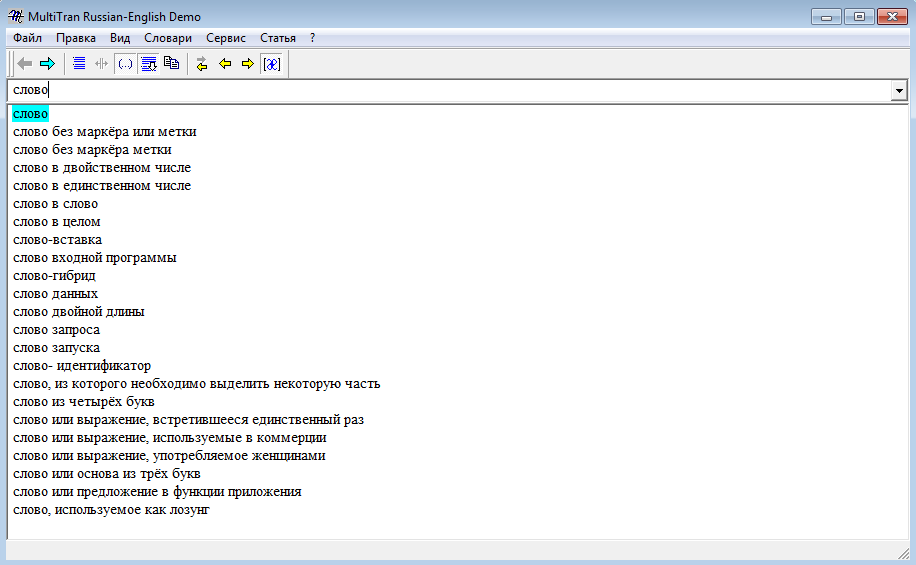
Task: Select entry слово в двойственном числе
Action: (x=102, y=168)
